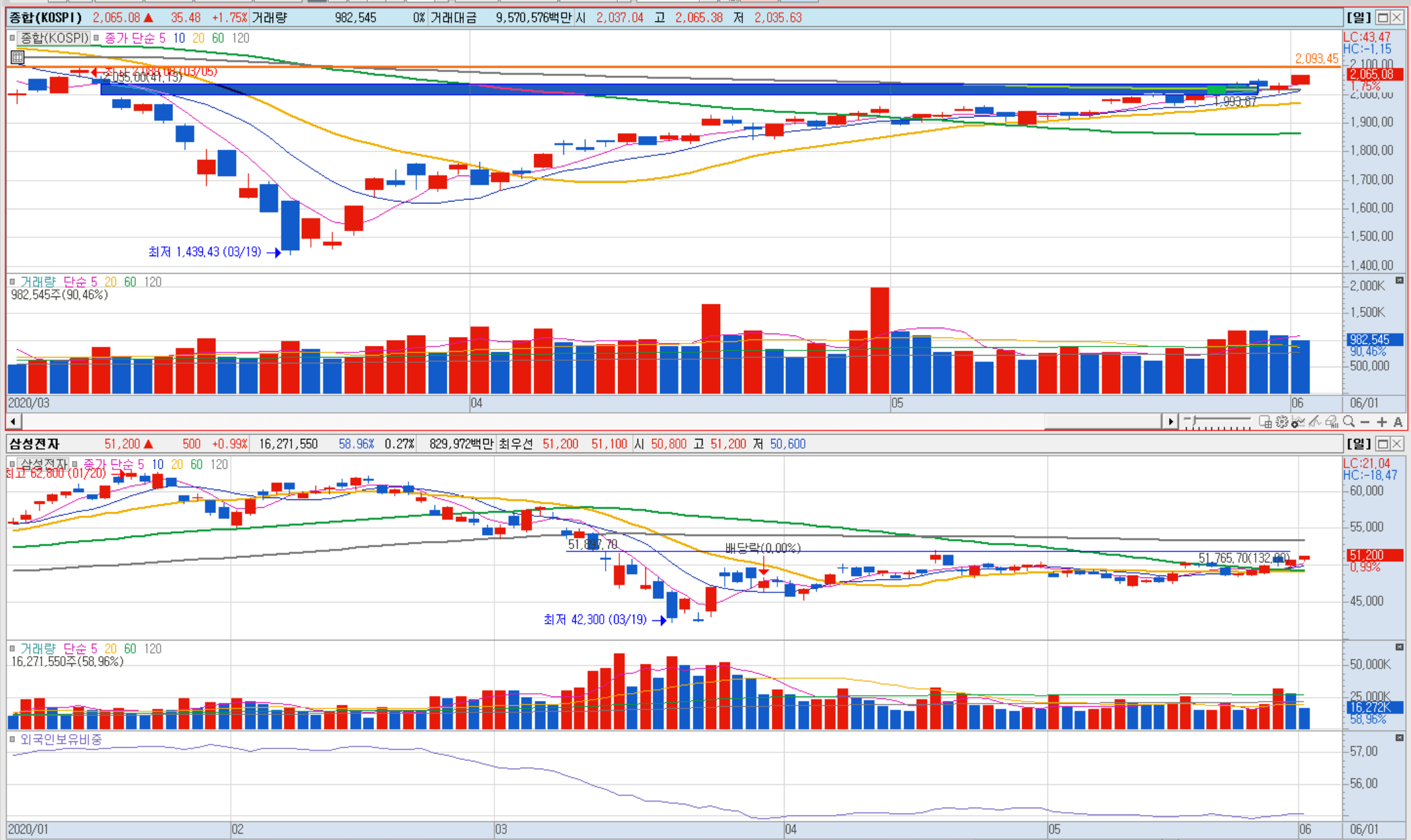Click the minus zoom-out icon
Image resolution: width=1411 pixels, height=840 pixels.
1365,423
